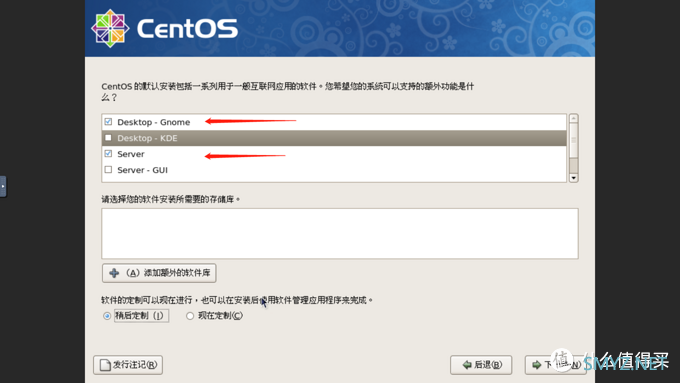Click the green back arrow icon
680x383 pixels.
click(467, 365)
